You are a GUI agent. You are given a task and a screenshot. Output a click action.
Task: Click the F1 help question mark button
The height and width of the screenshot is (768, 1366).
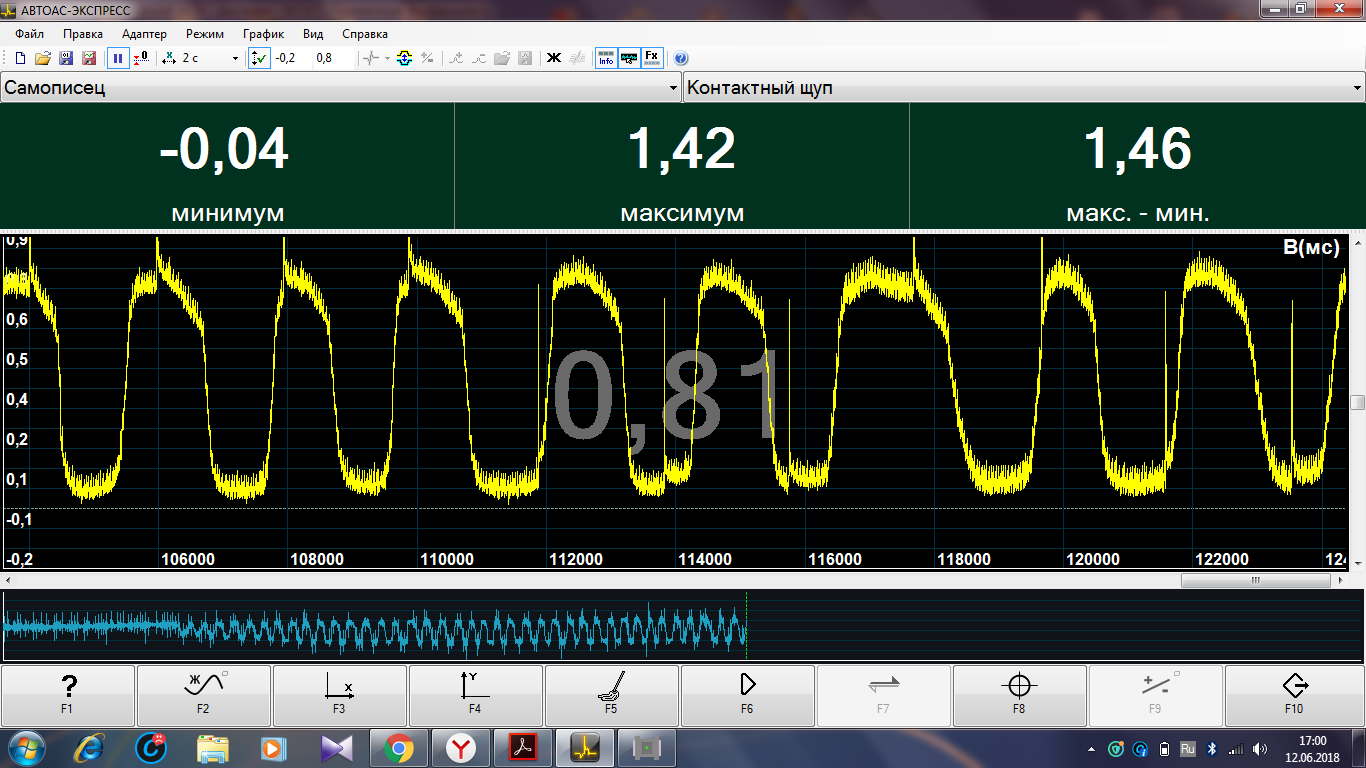68,695
